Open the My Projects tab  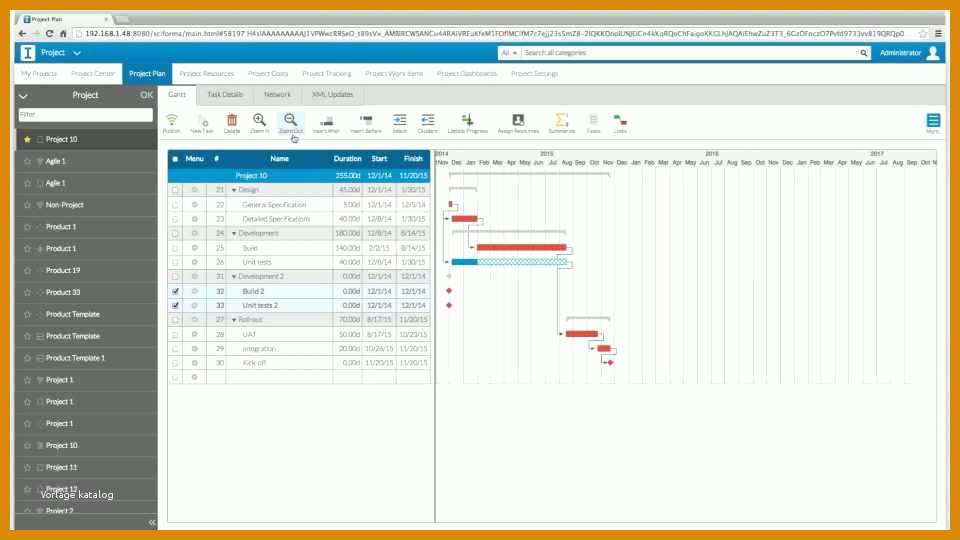click(39, 73)
